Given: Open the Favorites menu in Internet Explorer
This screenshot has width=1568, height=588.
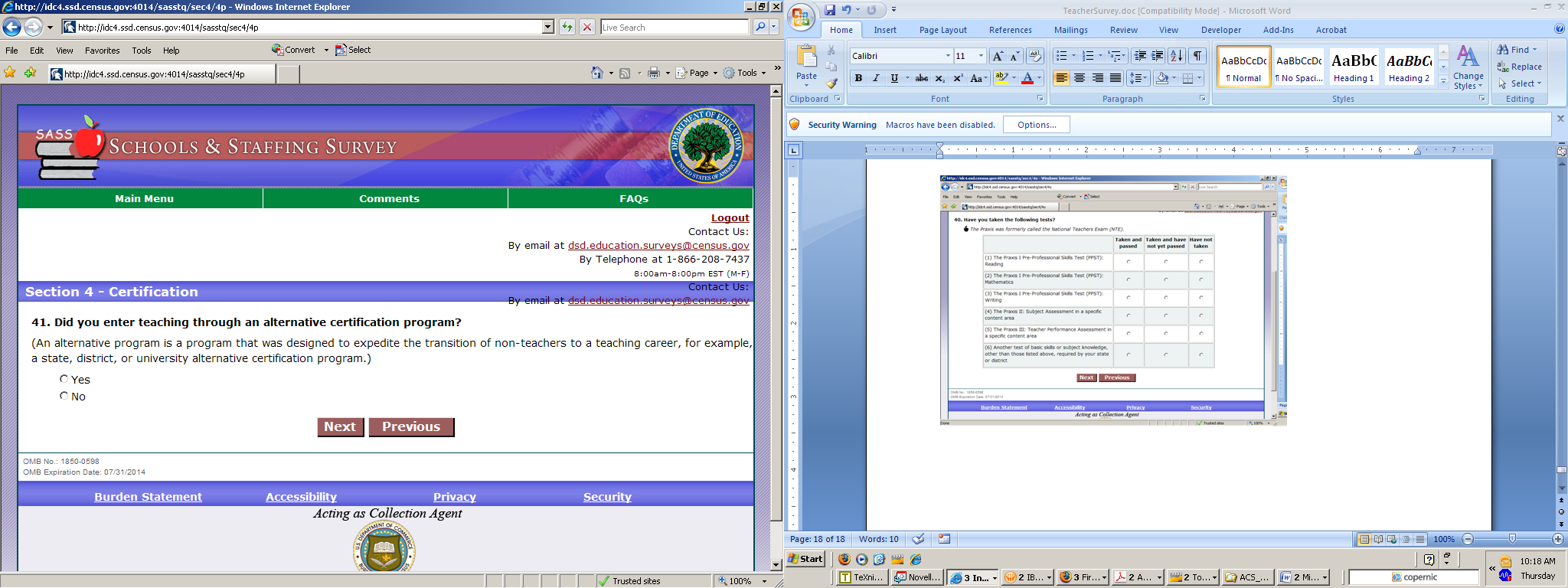Looking at the screenshot, I should 102,51.
